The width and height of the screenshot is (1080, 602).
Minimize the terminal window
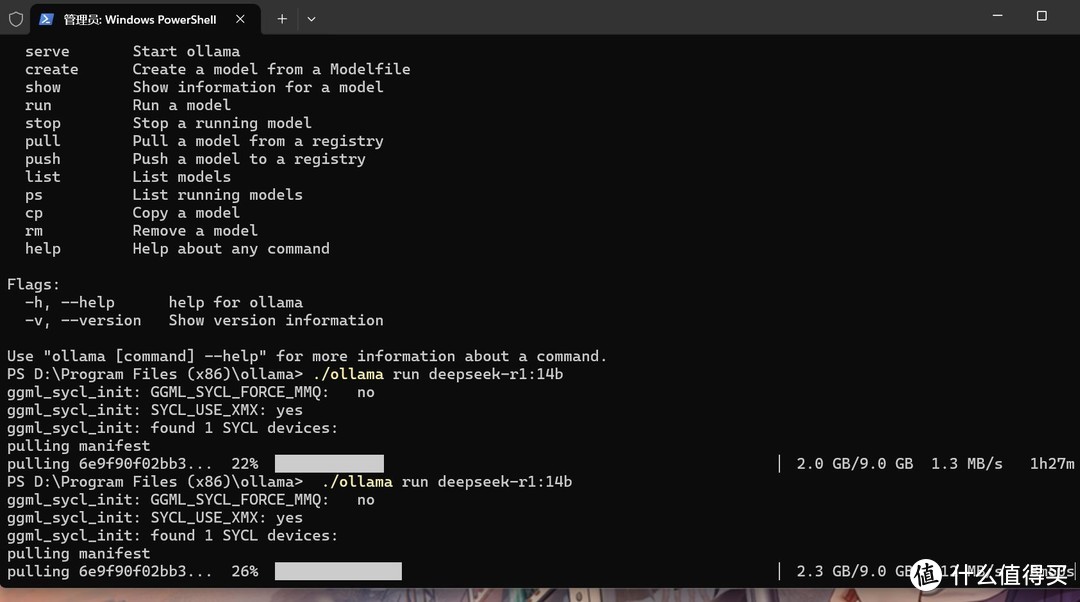(997, 15)
